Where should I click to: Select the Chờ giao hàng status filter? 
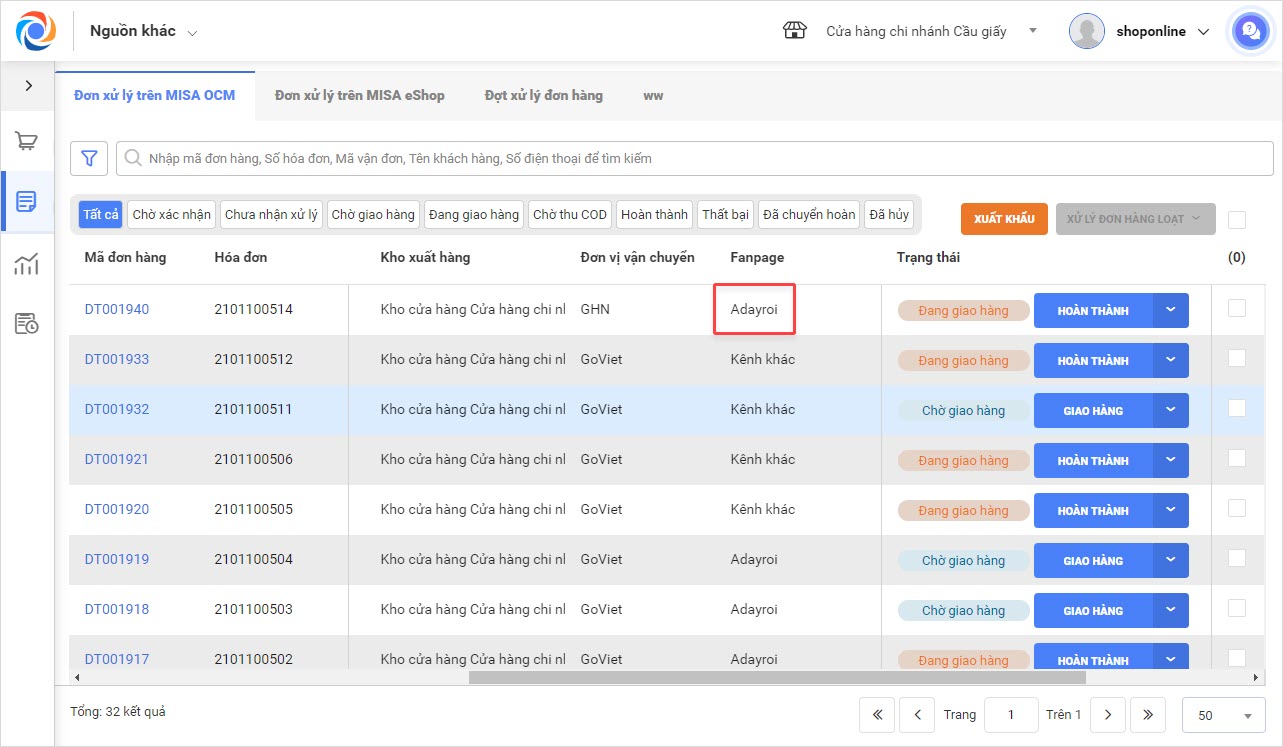(373, 215)
